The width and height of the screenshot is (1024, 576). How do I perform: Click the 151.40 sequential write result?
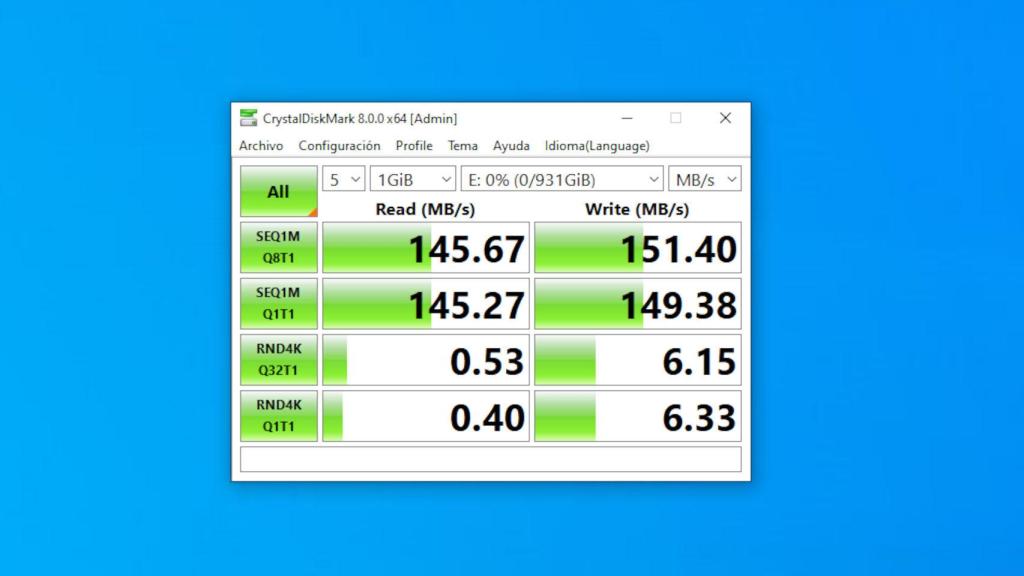tap(638, 248)
